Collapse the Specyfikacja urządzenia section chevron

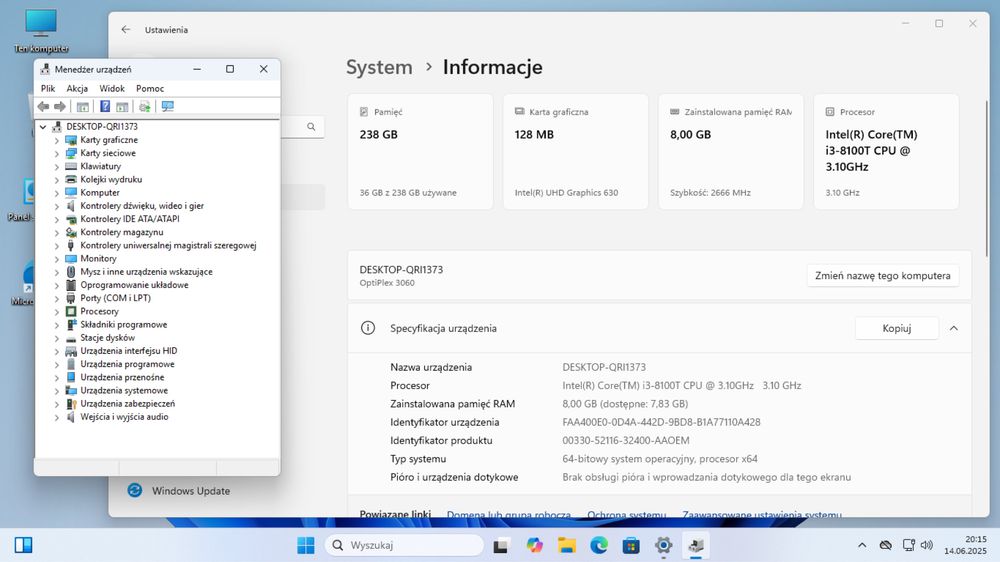click(954, 328)
